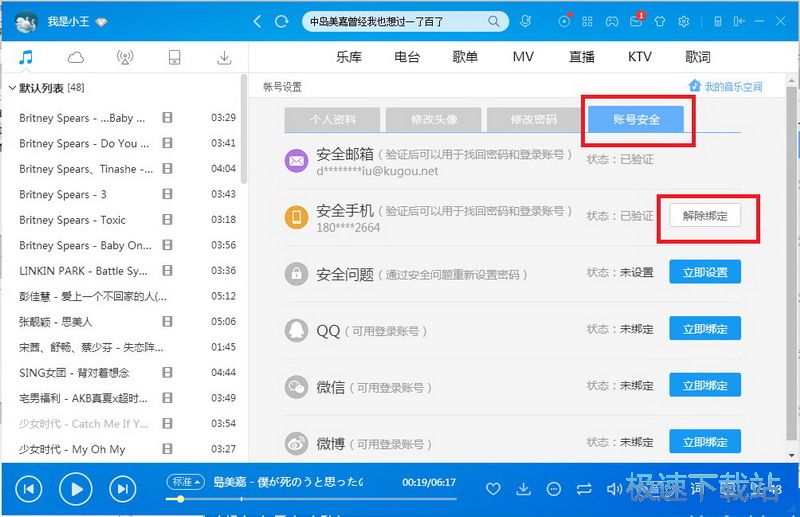Open the 乐库 tab

pyautogui.click(x=349, y=57)
